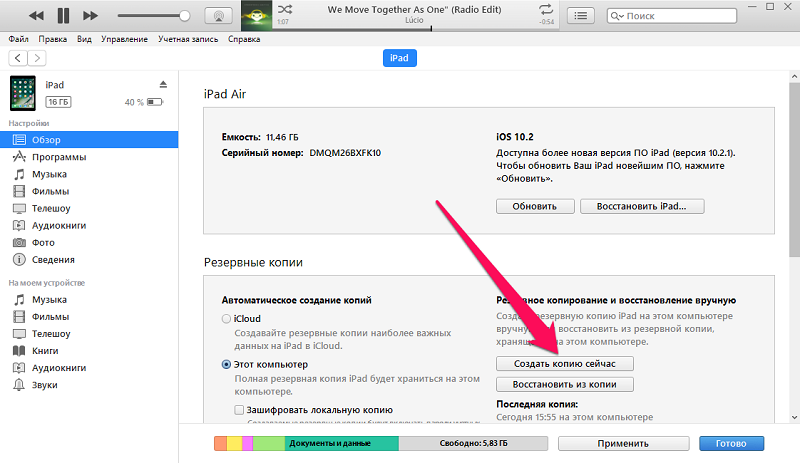
Task: Open the AirPlay output icon
Action: coord(216,17)
